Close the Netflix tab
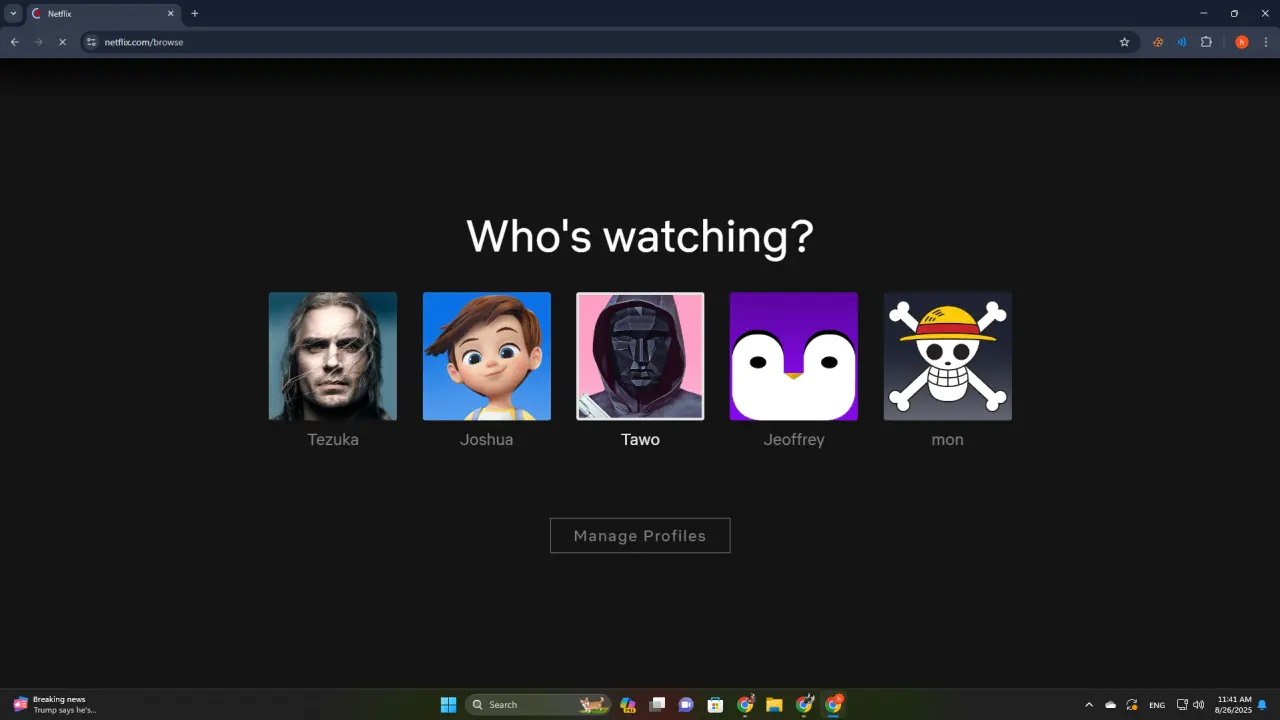 coord(170,14)
